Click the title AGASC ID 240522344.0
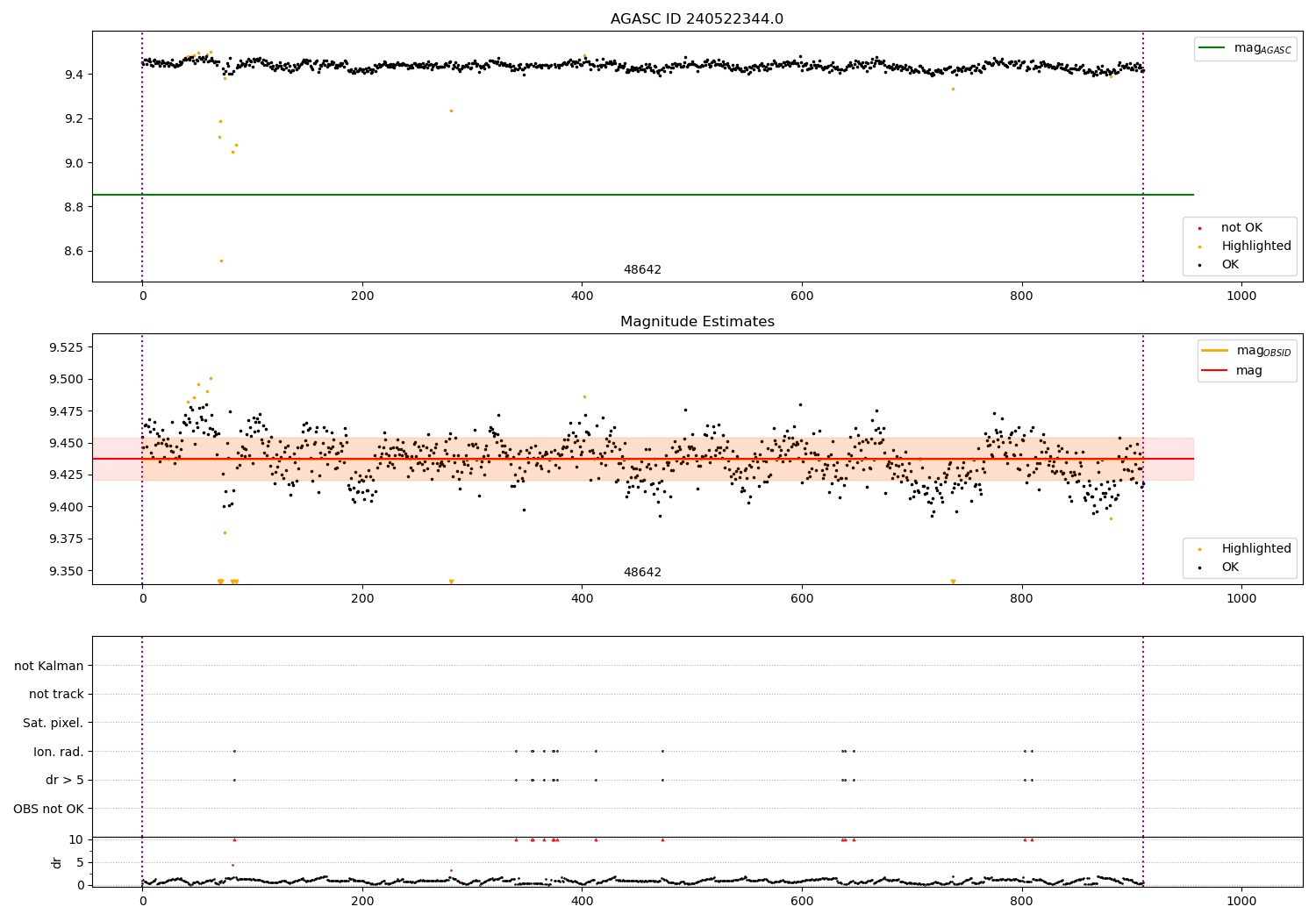1316x921 pixels. (x=697, y=19)
